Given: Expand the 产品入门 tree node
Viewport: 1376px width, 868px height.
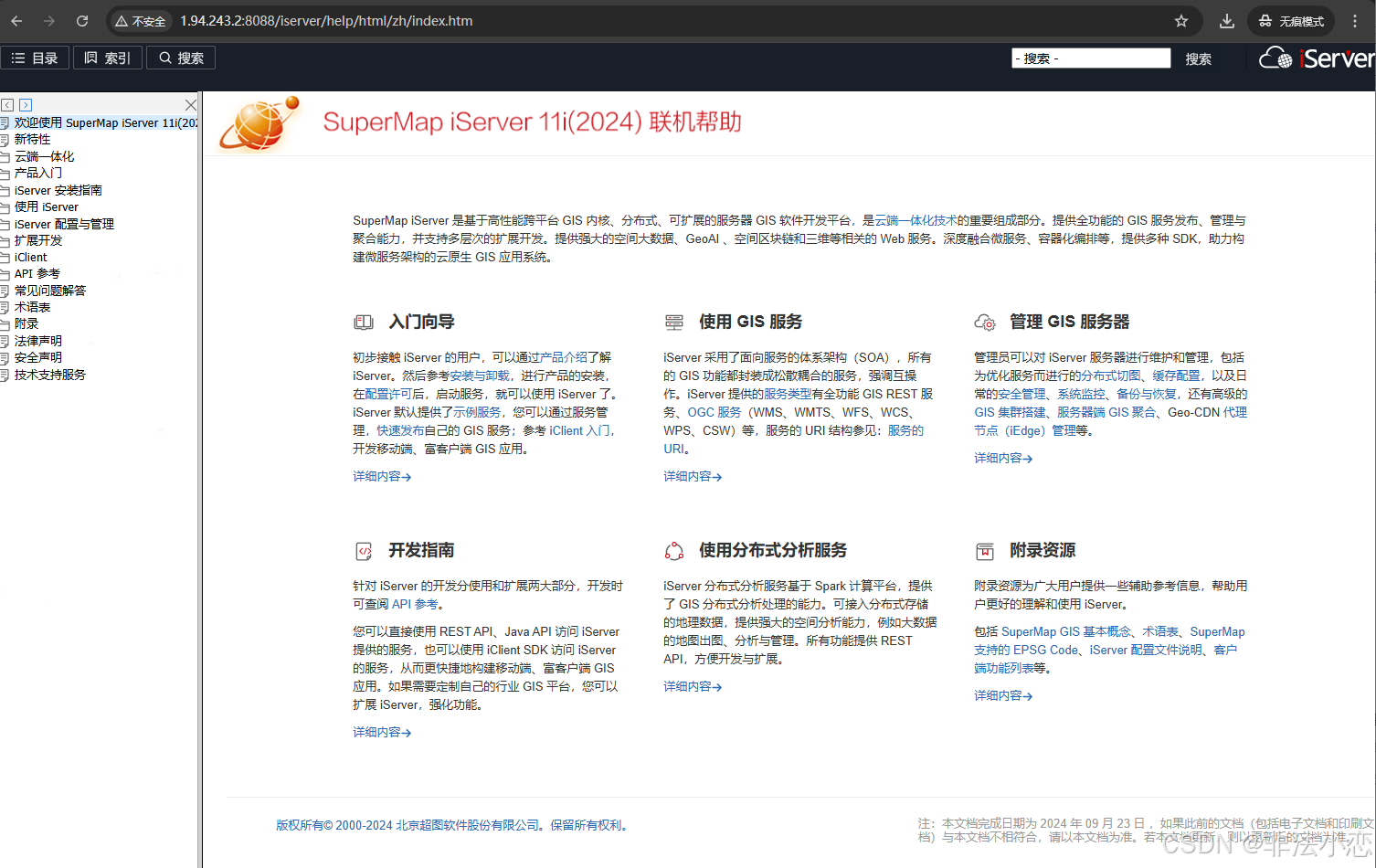Looking at the screenshot, I should pos(38,173).
